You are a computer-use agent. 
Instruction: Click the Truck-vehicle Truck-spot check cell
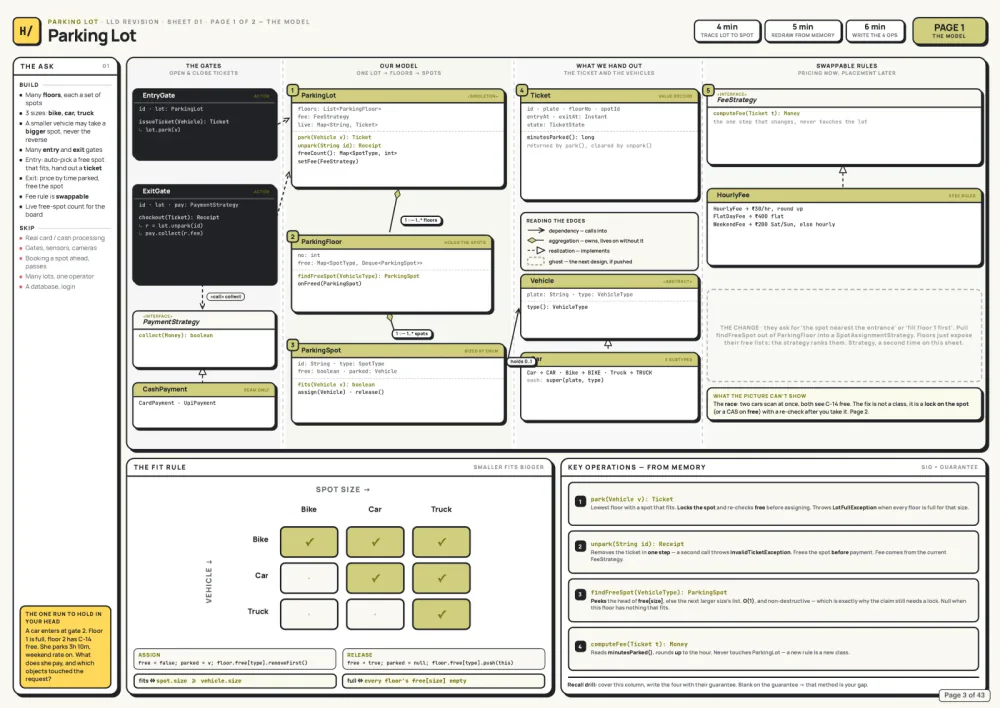441,614
